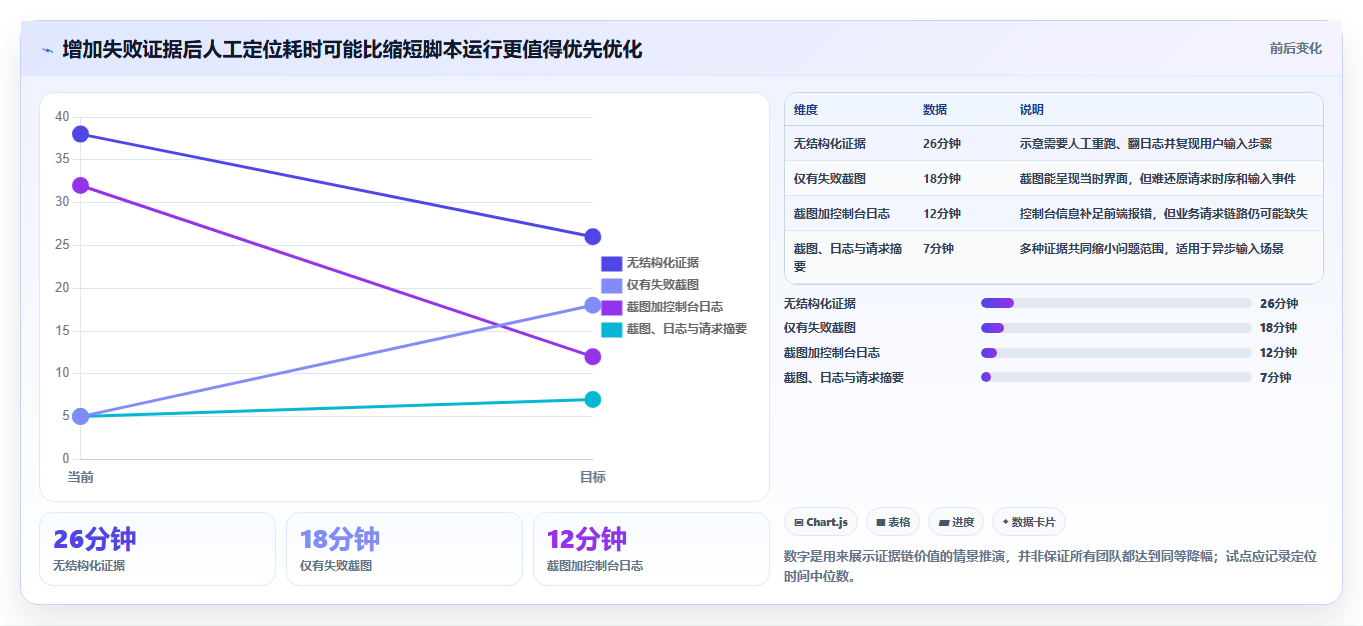Click the 26分钟 无结构化证据 stat card
This screenshot has width=1363, height=626.
(x=157, y=549)
